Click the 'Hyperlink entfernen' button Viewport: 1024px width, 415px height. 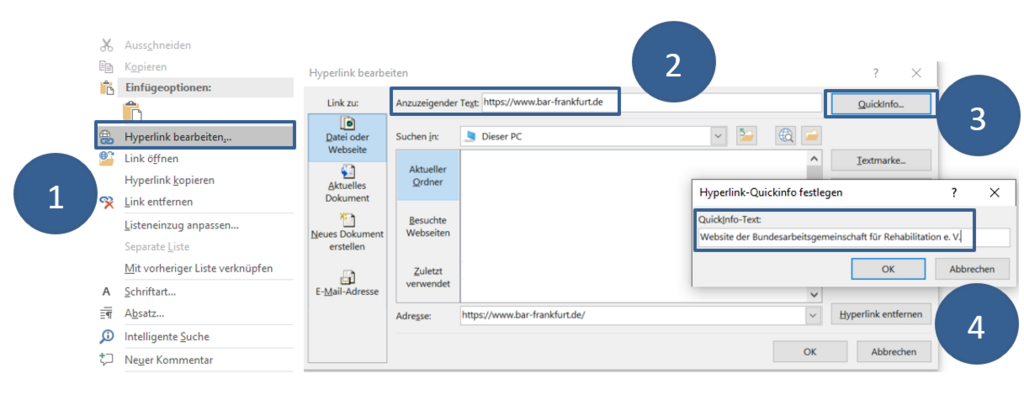point(881,315)
